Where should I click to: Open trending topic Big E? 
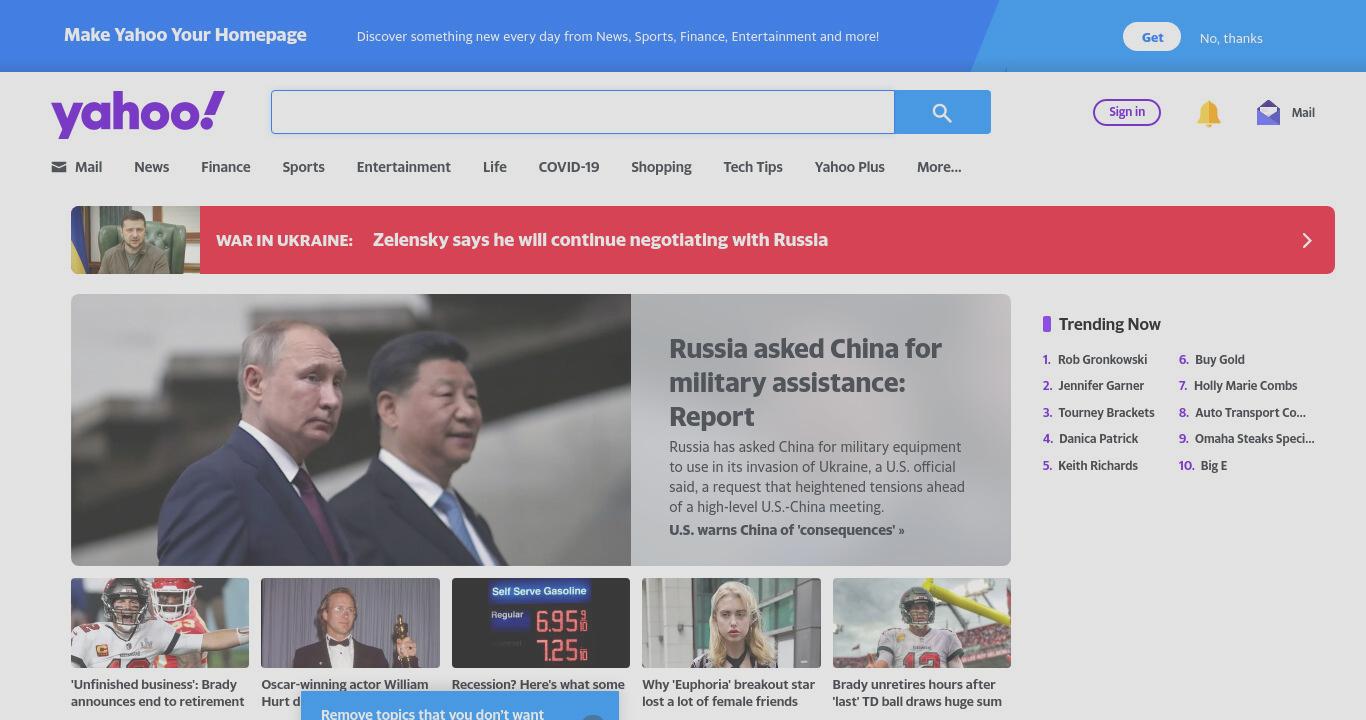[1214, 465]
